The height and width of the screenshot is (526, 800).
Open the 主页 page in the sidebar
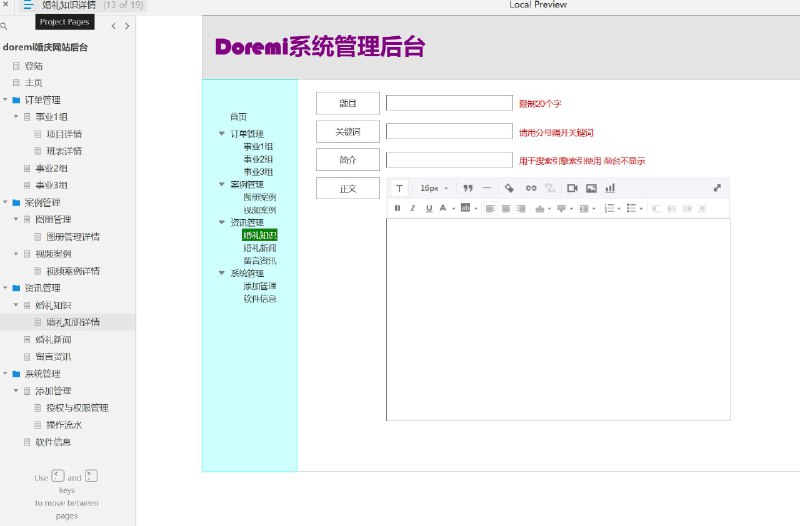(x=34, y=83)
